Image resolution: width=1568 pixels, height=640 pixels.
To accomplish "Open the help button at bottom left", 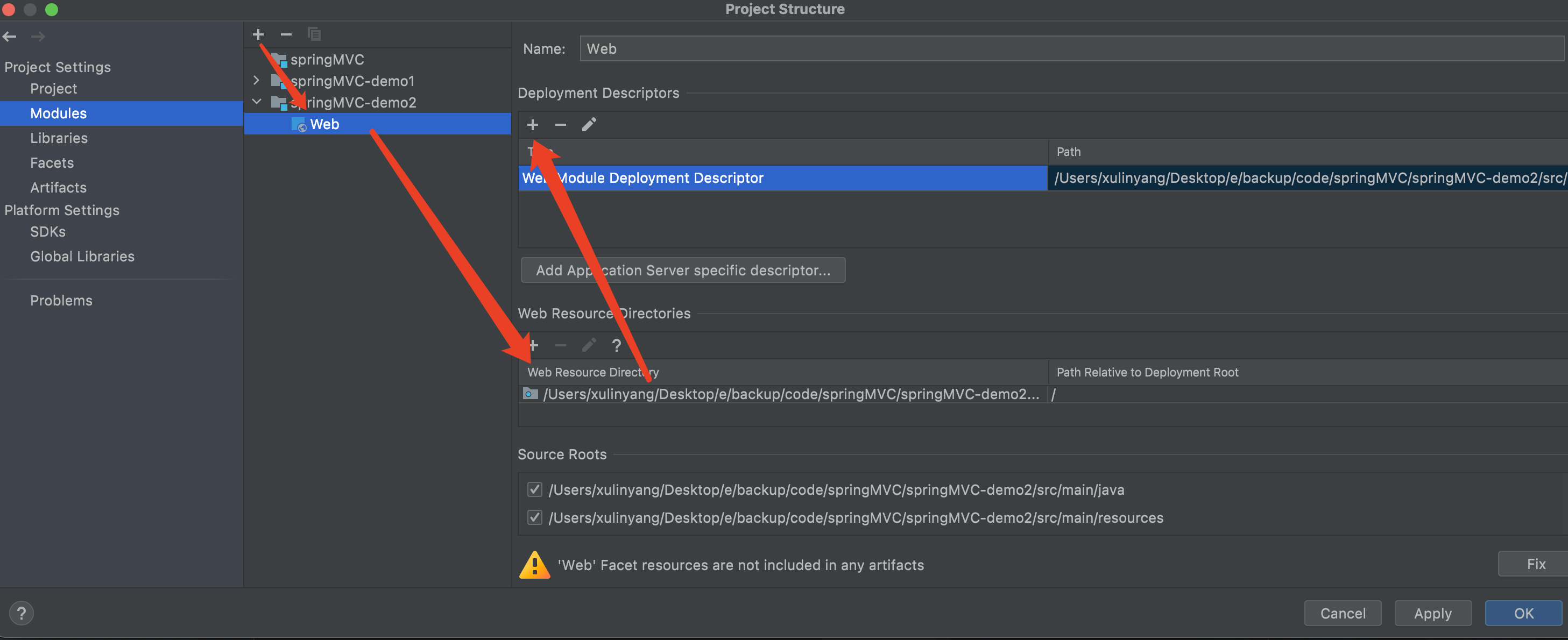I will coord(22,613).
